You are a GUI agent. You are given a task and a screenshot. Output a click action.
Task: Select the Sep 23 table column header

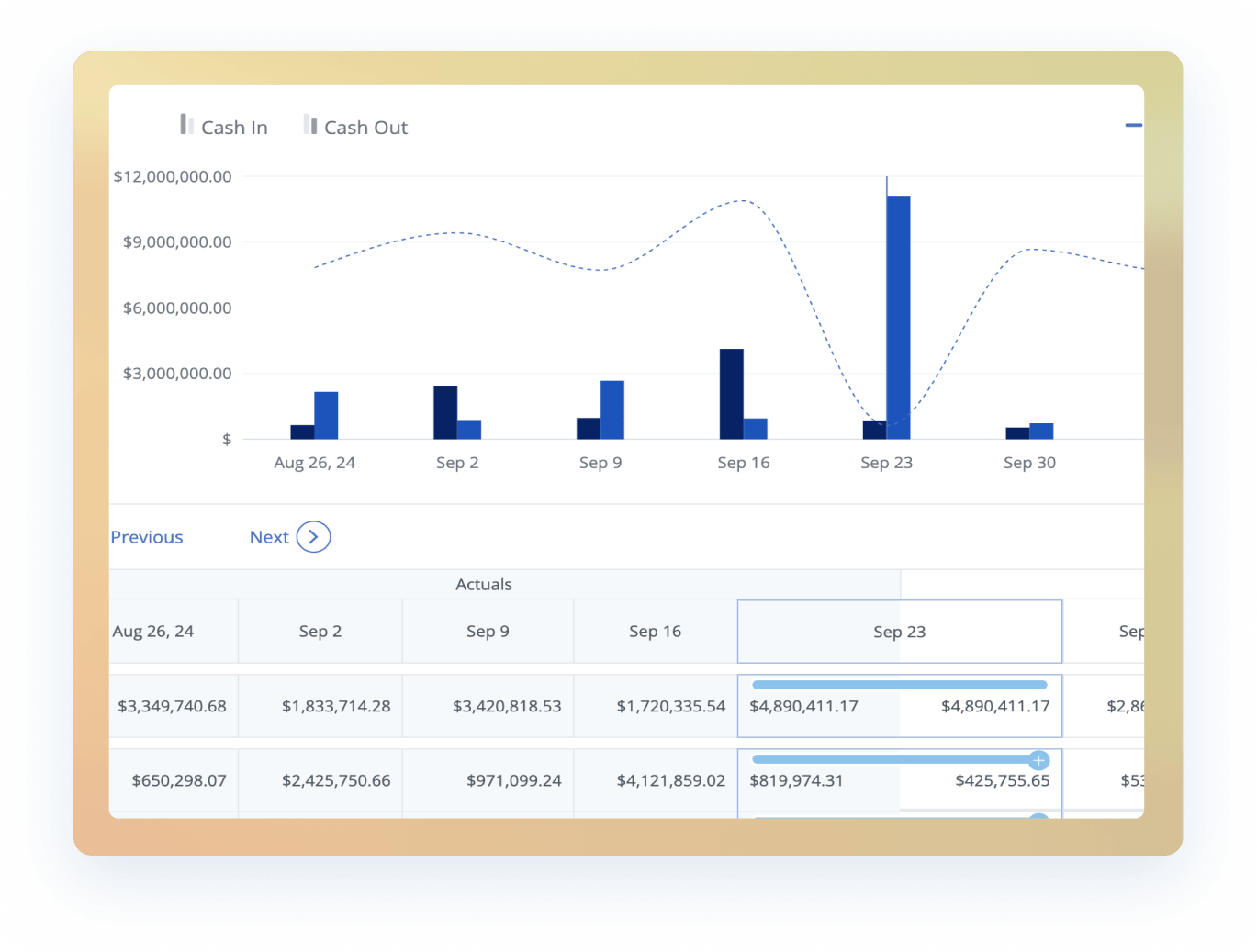(x=899, y=632)
